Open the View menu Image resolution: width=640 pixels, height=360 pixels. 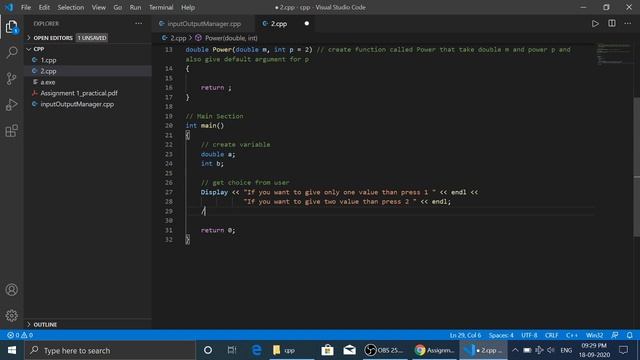[98, 7]
